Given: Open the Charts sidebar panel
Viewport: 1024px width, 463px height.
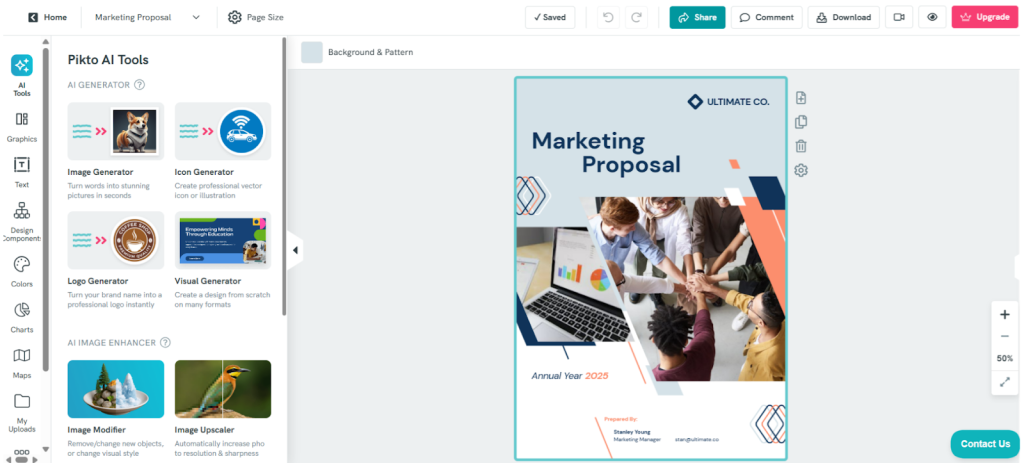Looking at the screenshot, I should click(22, 317).
